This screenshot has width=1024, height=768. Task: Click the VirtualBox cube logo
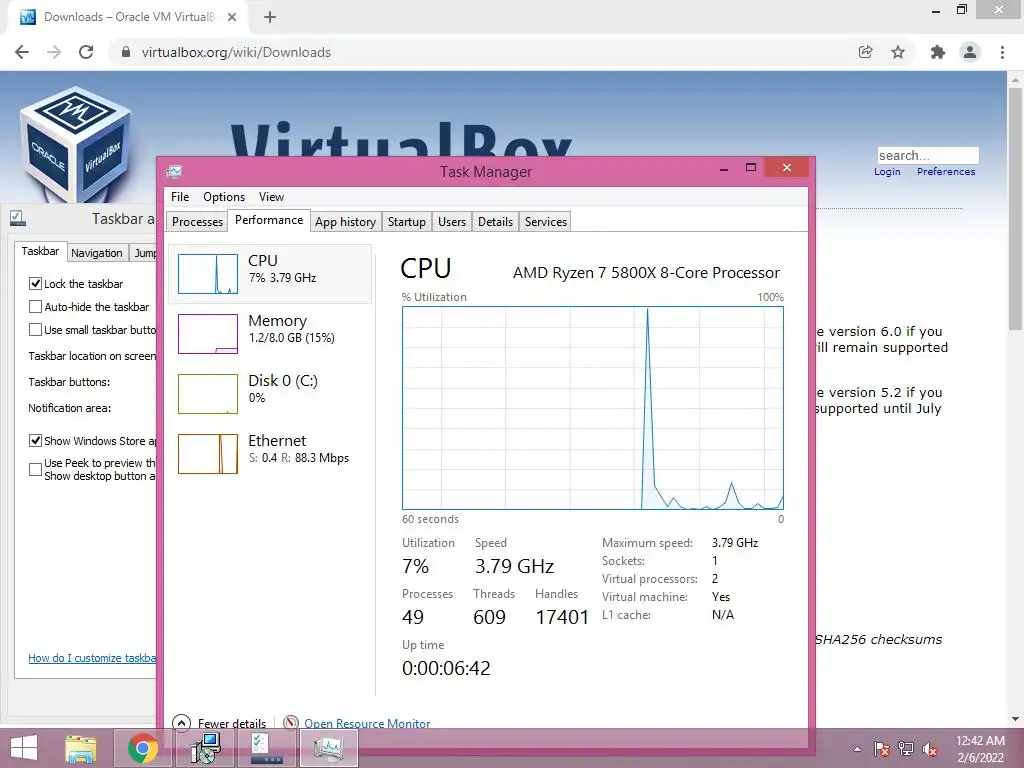coord(76,144)
